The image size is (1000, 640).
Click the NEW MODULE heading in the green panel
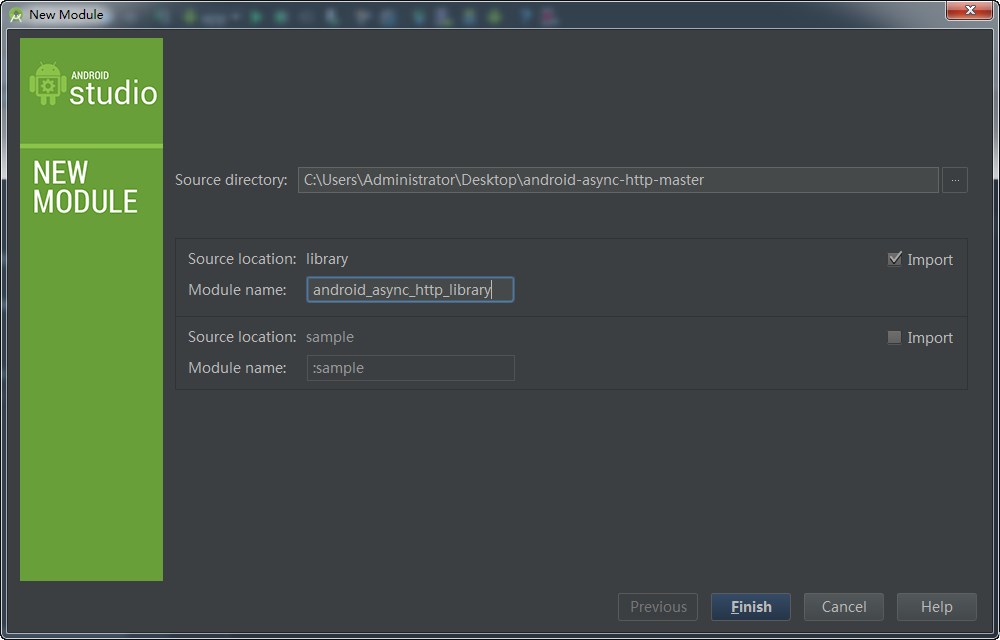(x=85, y=187)
